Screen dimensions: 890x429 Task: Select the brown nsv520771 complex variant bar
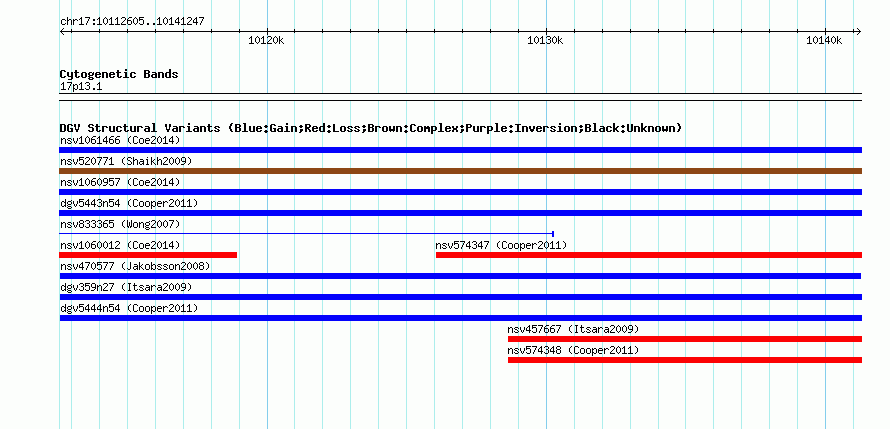point(460,171)
